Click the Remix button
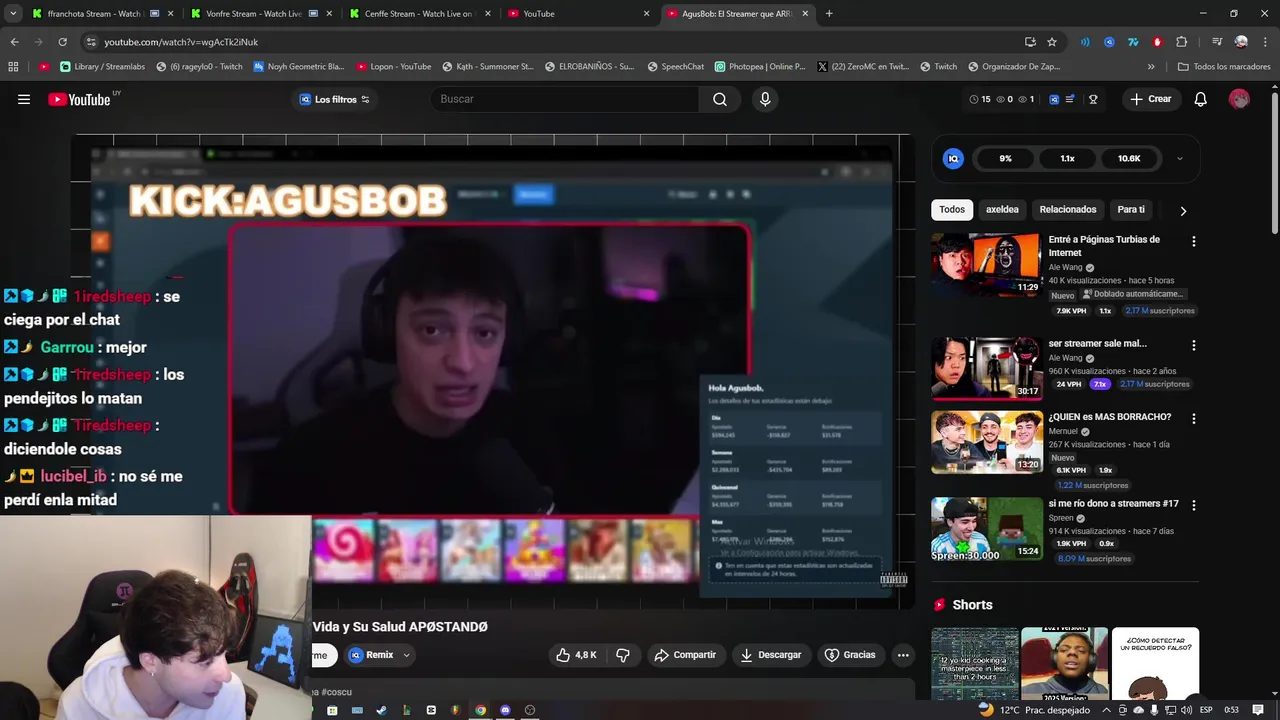Image resolution: width=1280 pixels, height=720 pixels. pyautogui.click(x=371, y=655)
